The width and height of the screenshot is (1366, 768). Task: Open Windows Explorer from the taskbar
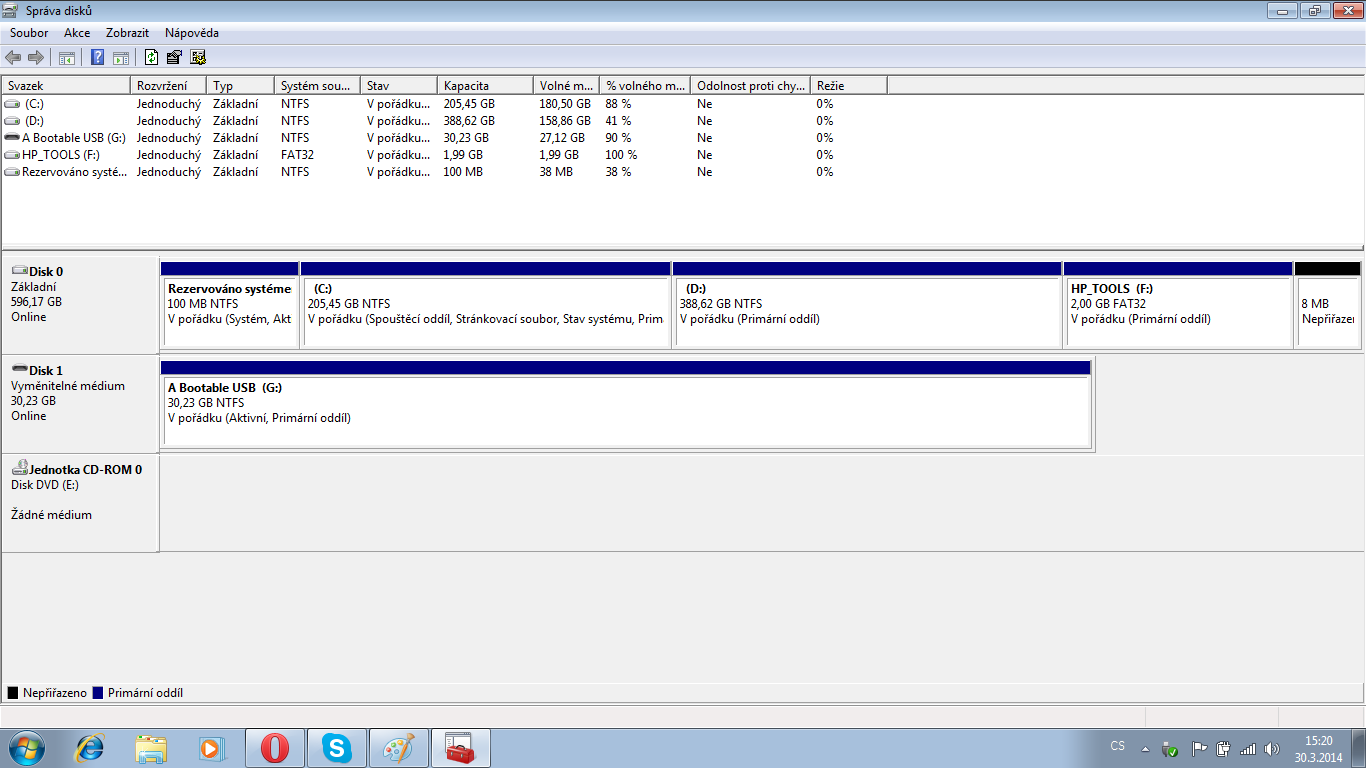click(151, 748)
